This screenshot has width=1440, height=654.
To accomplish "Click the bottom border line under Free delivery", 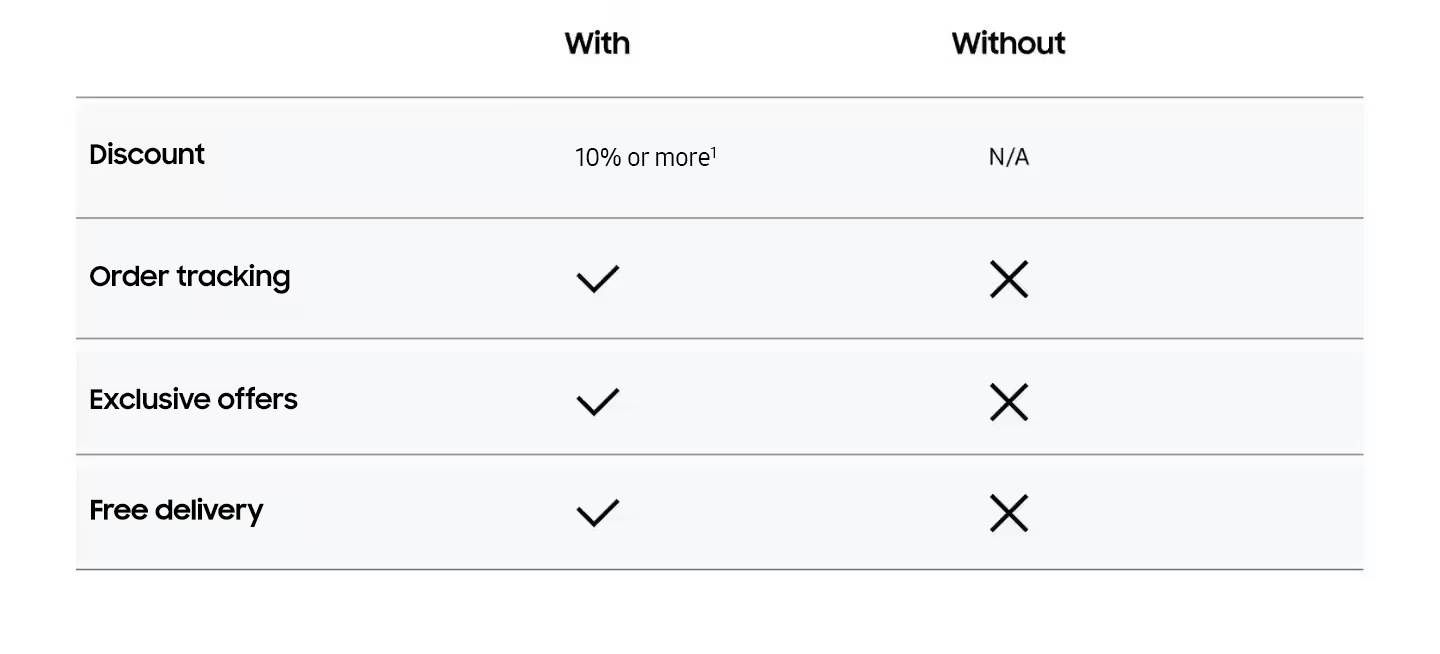I will click(719, 570).
